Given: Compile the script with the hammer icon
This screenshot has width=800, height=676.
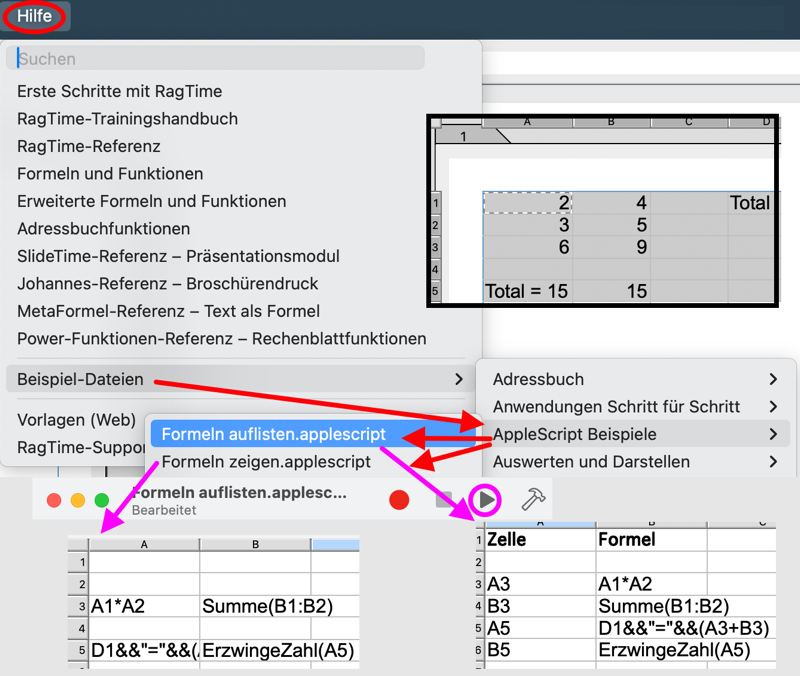Looking at the screenshot, I should pyautogui.click(x=533, y=498).
